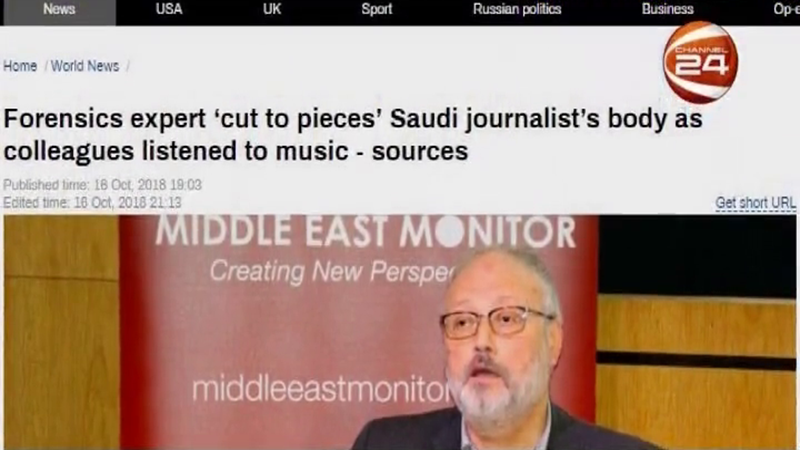Click the middleeastmonitor web address in the photo
This screenshot has width=800, height=450.
point(321,389)
